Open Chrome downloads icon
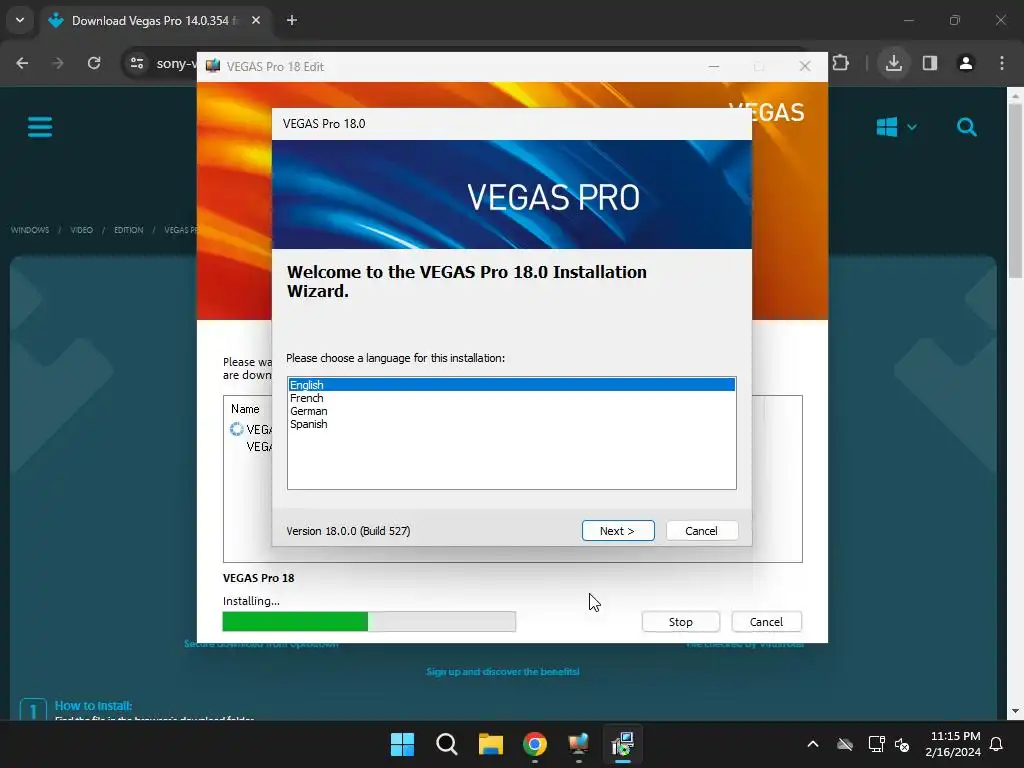 (894, 63)
